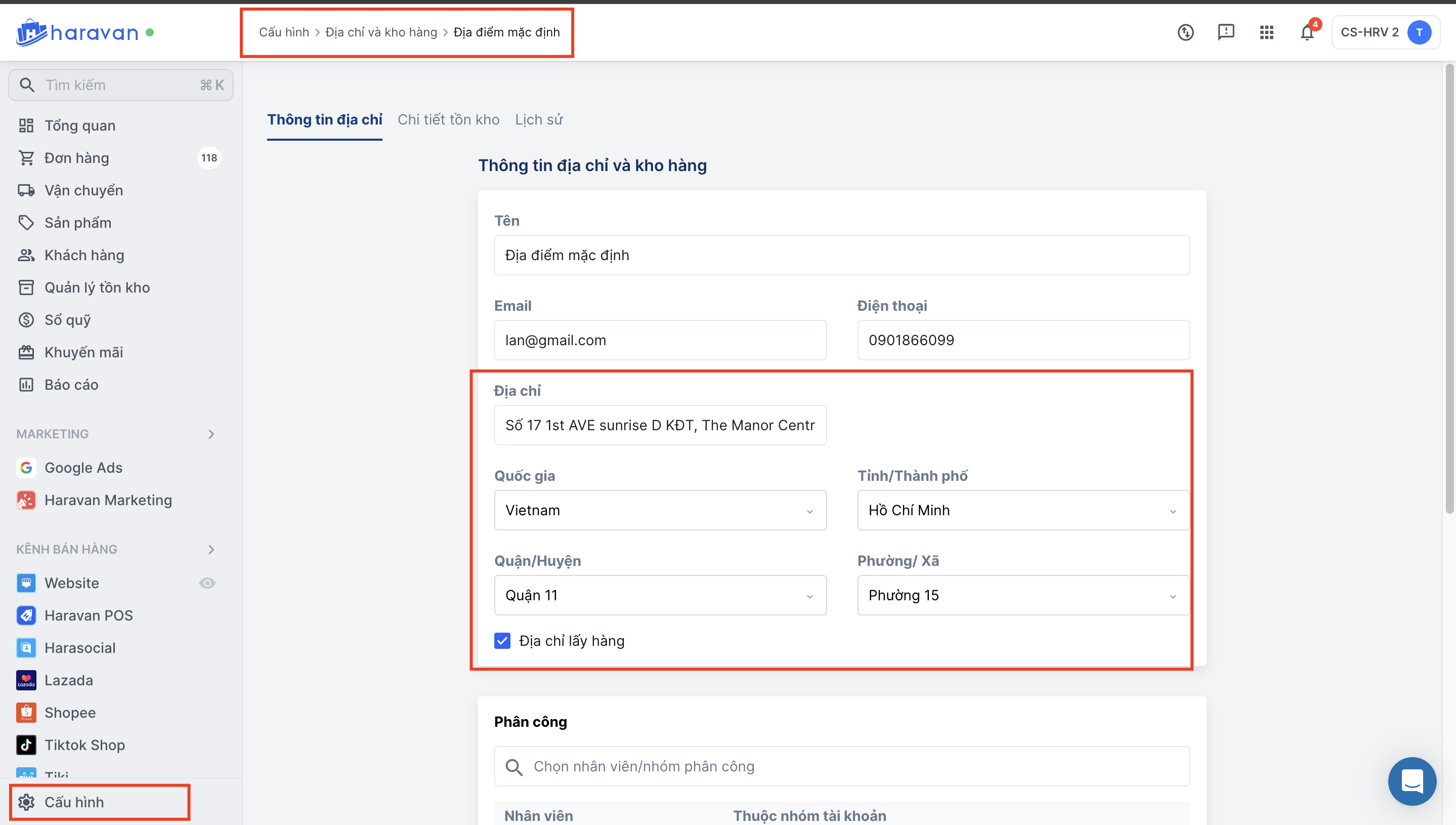Open the Quận/Huyện Quận 11 dropdown

(660, 595)
